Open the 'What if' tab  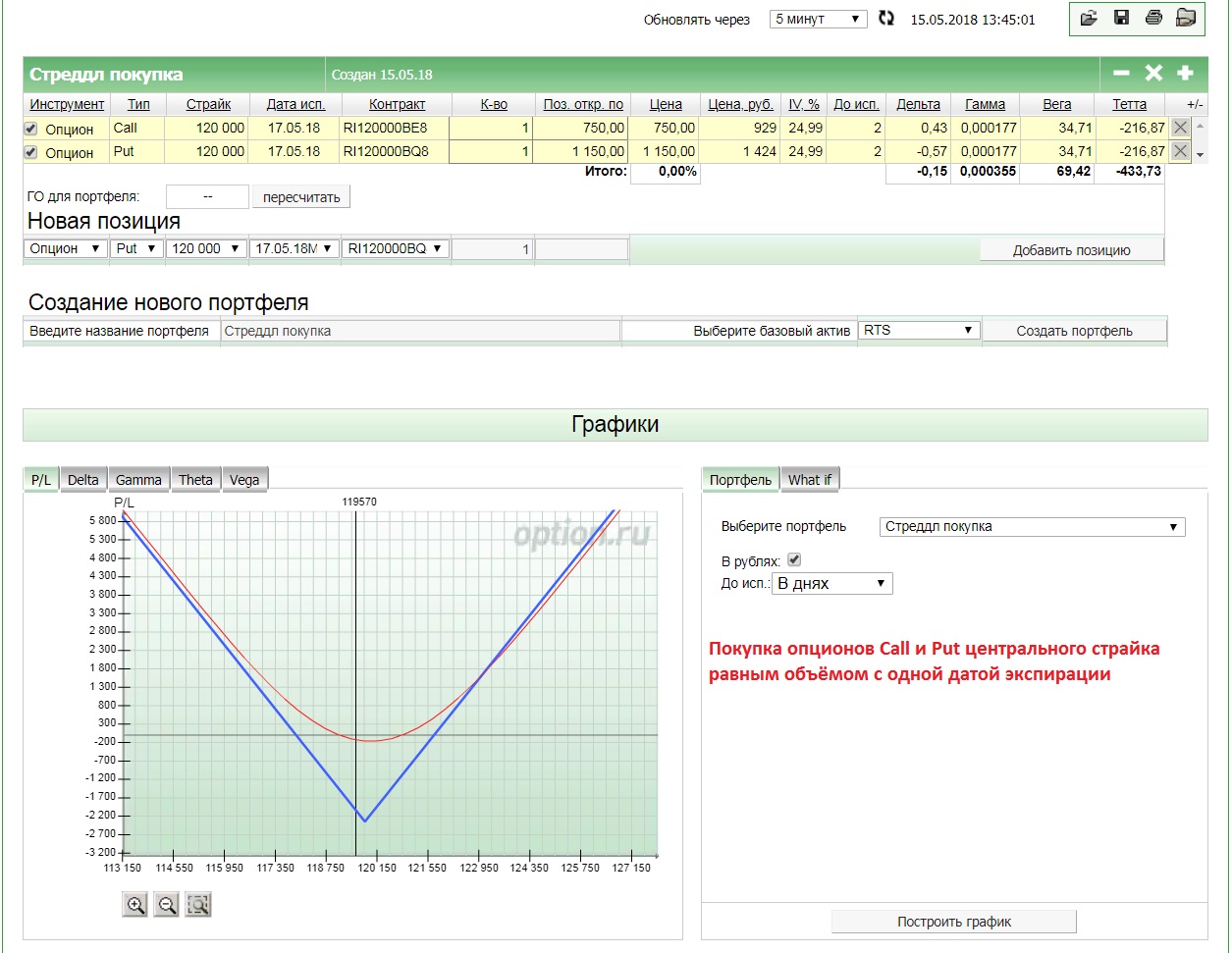(810, 479)
